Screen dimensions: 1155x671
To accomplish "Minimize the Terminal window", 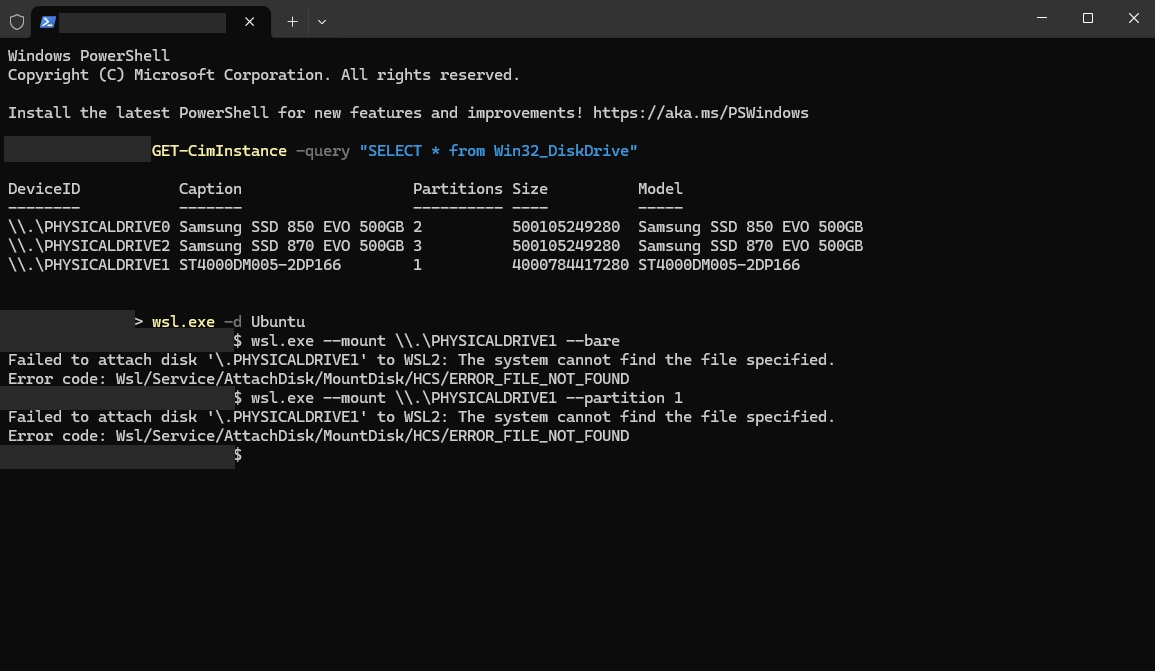I will pos(1042,18).
